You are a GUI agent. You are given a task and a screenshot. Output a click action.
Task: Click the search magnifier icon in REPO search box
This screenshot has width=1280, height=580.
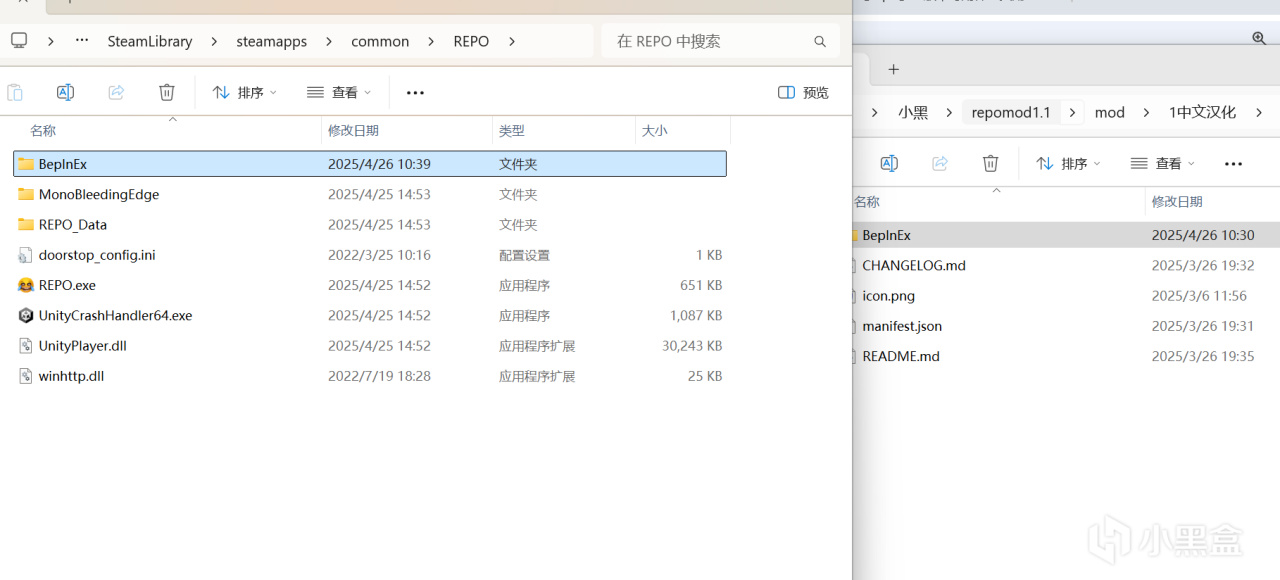[820, 41]
